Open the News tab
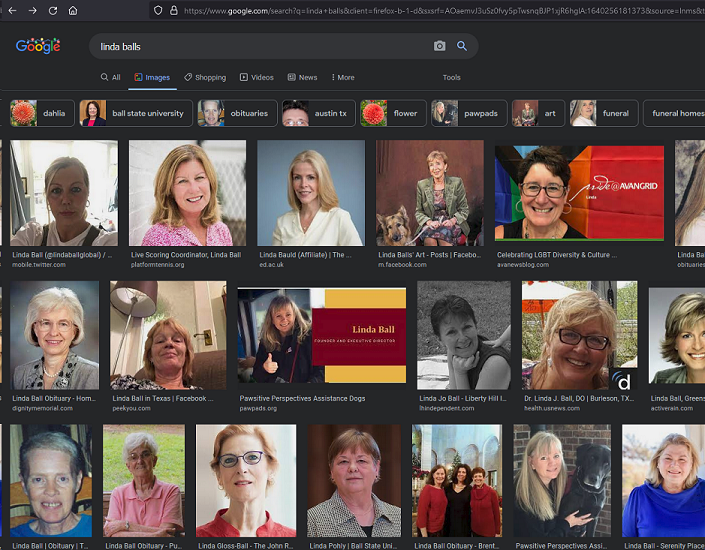The image size is (705, 550). [x=303, y=77]
